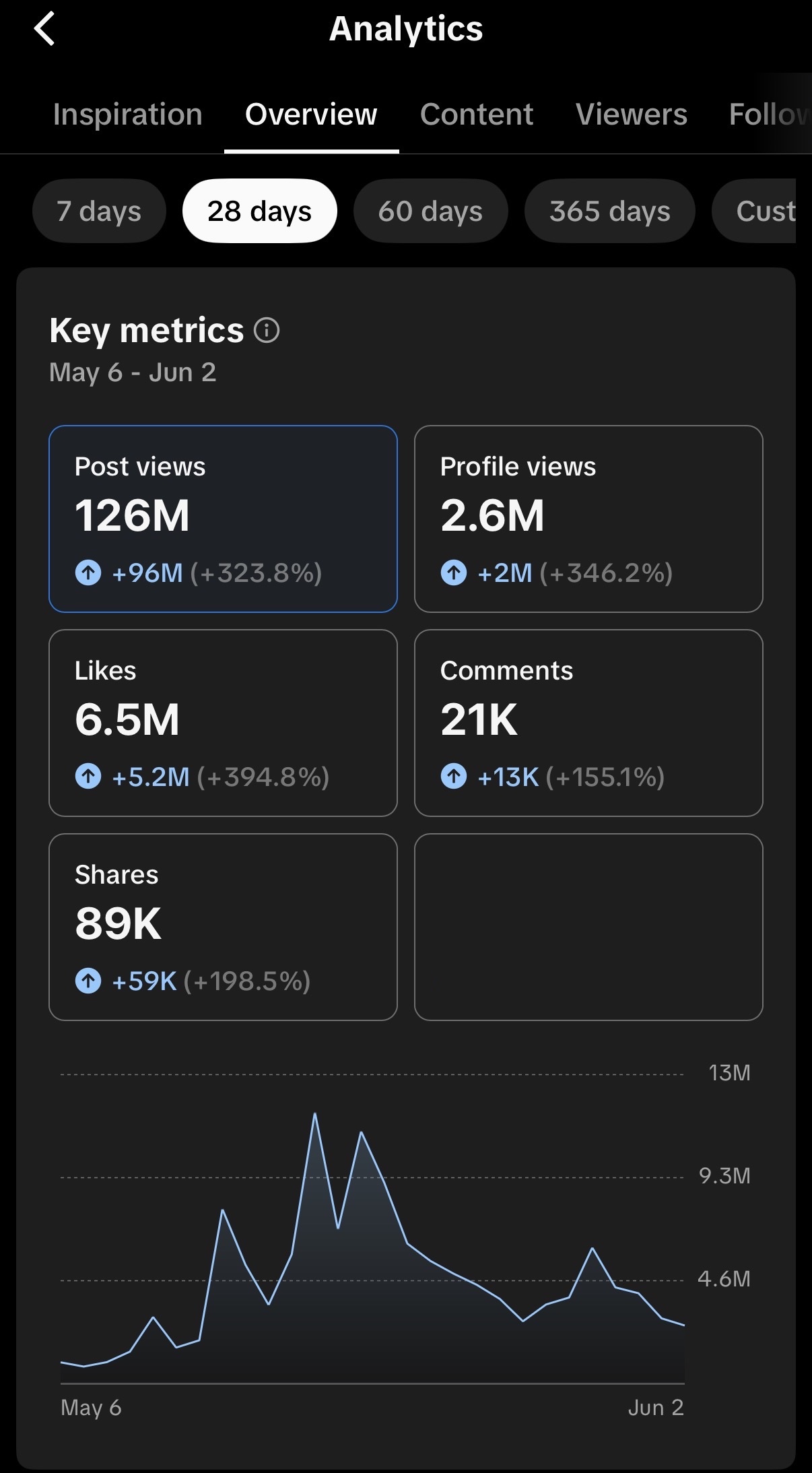Tap the +59K change value

144,981
